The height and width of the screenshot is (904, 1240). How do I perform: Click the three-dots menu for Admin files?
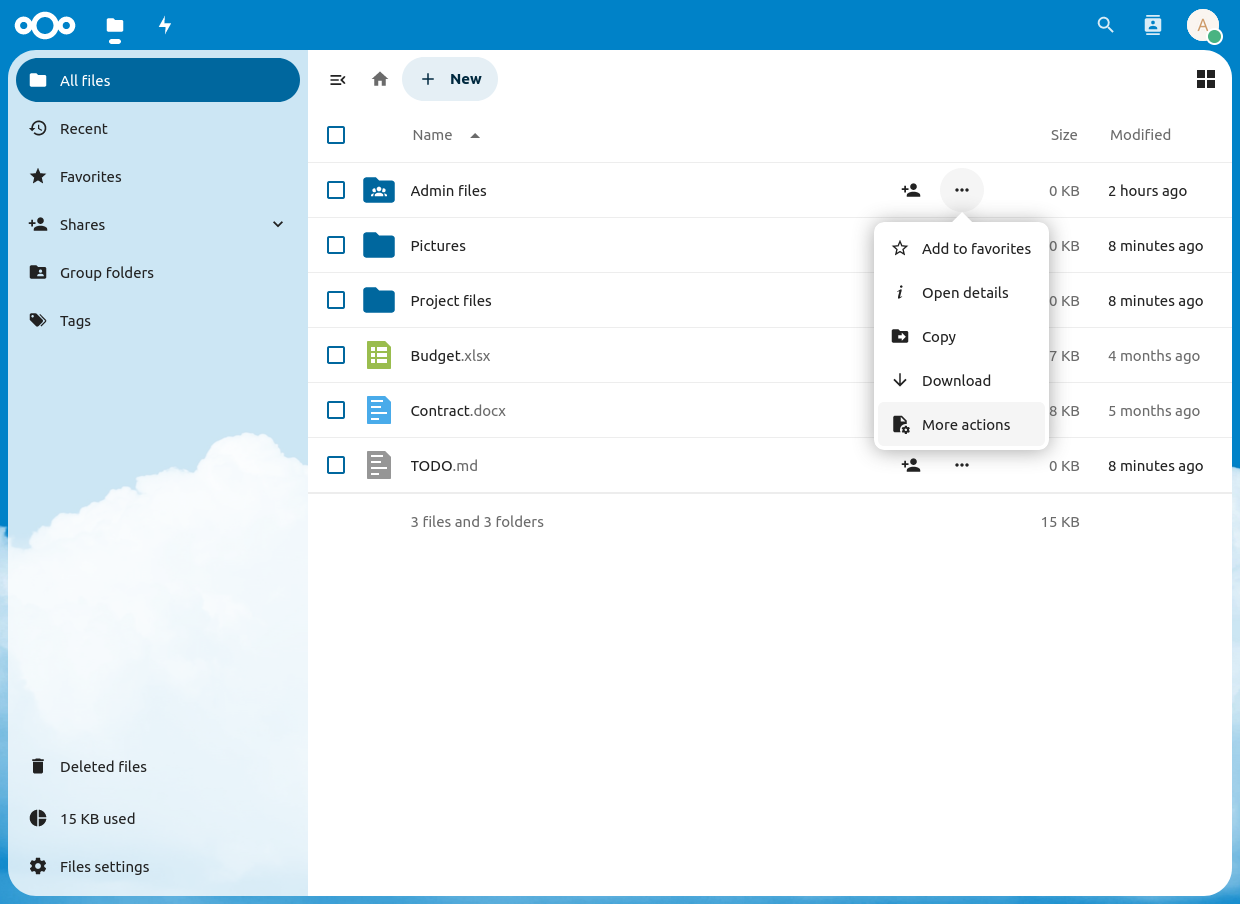(962, 190)
